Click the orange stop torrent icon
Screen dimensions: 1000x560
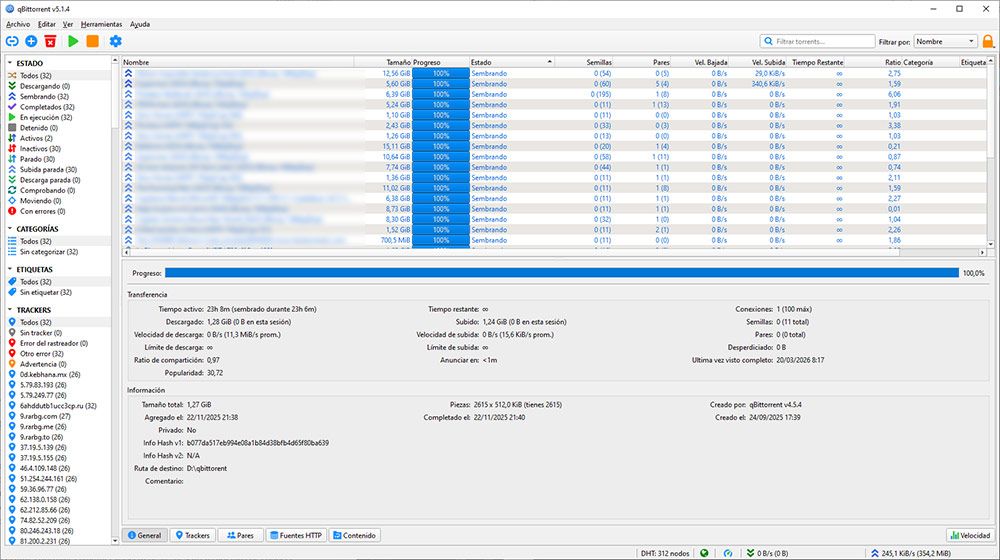point(92,41)
